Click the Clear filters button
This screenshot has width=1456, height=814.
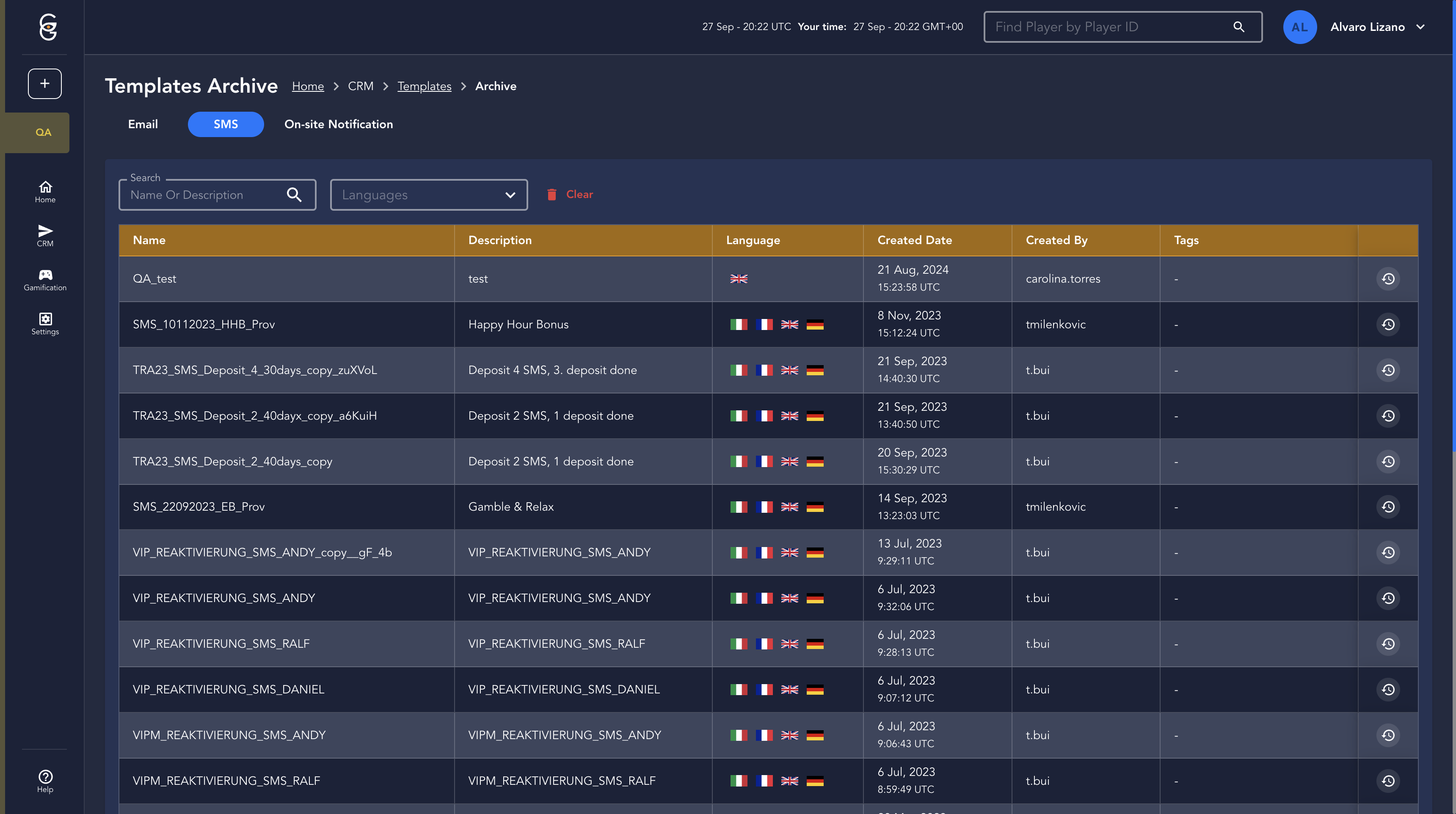[x=570, y=194]
